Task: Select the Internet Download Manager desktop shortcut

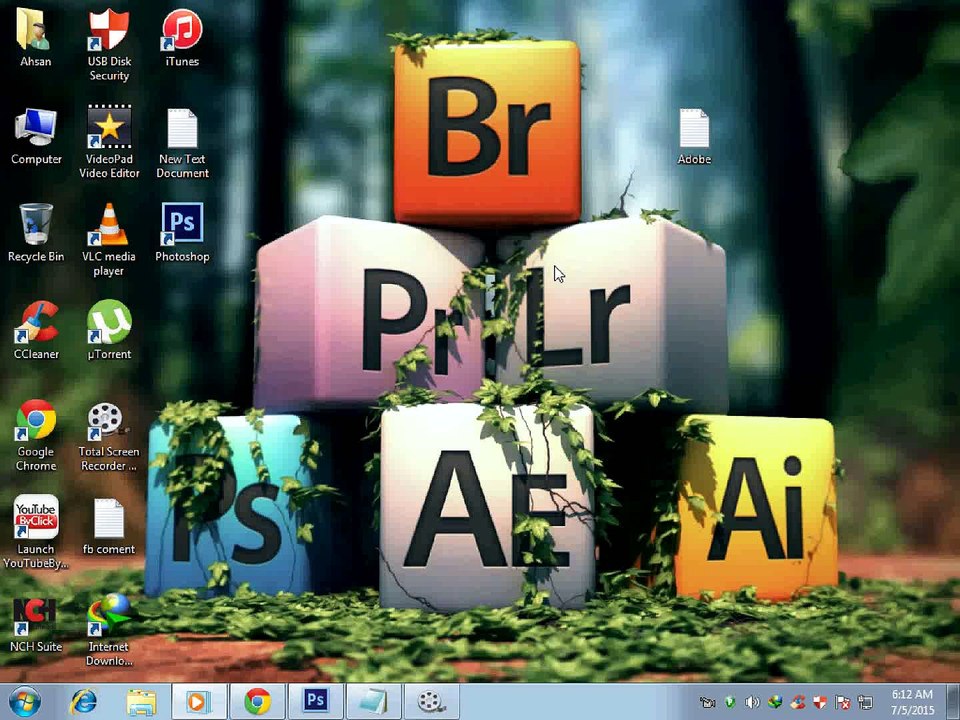Action: (x=109, y=631)
